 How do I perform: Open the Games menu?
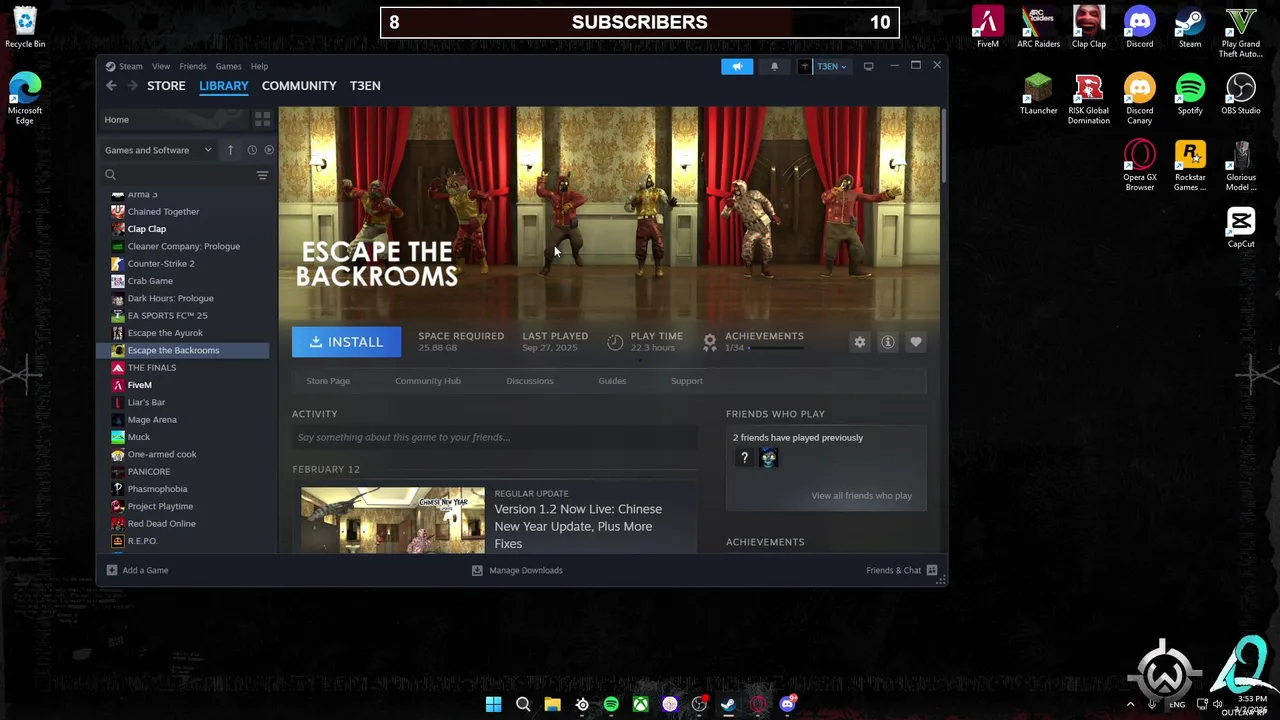click(x=228, y=66)
